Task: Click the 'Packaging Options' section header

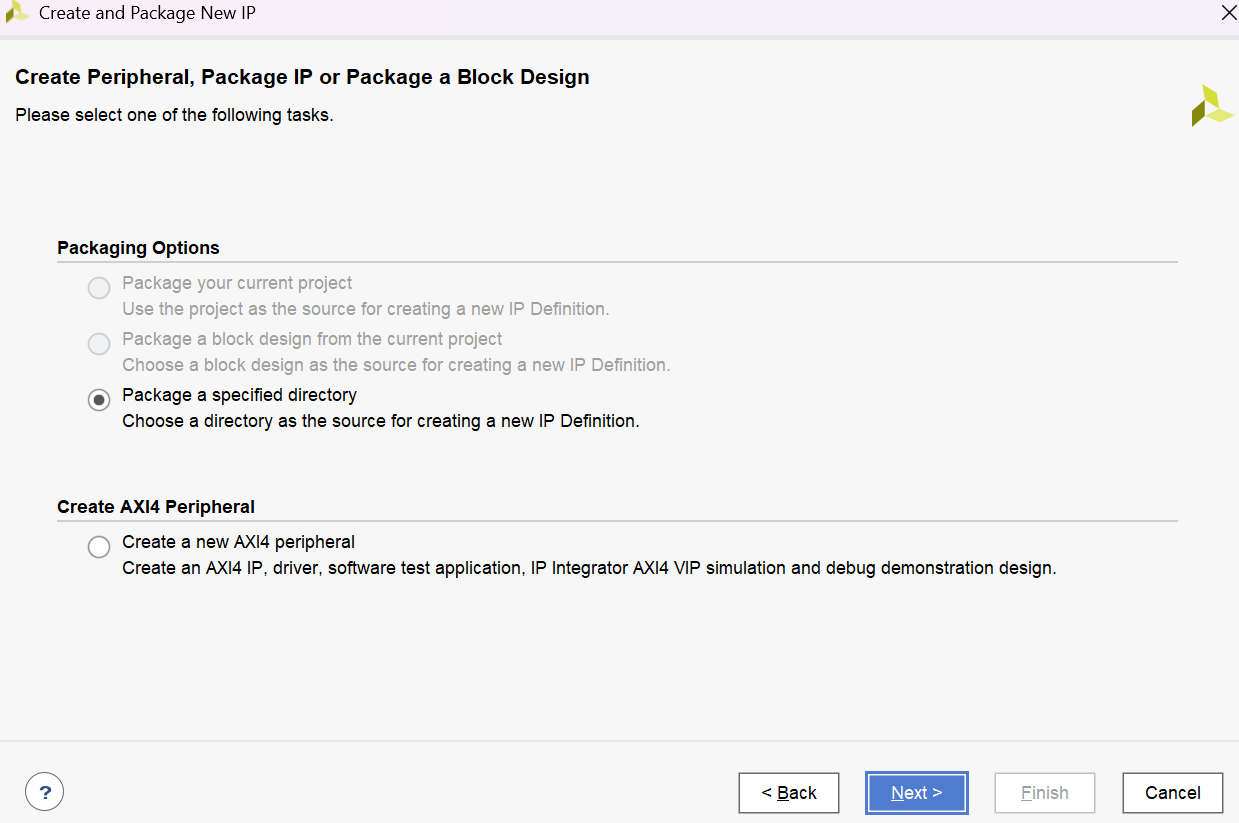Action: (138, 248)
